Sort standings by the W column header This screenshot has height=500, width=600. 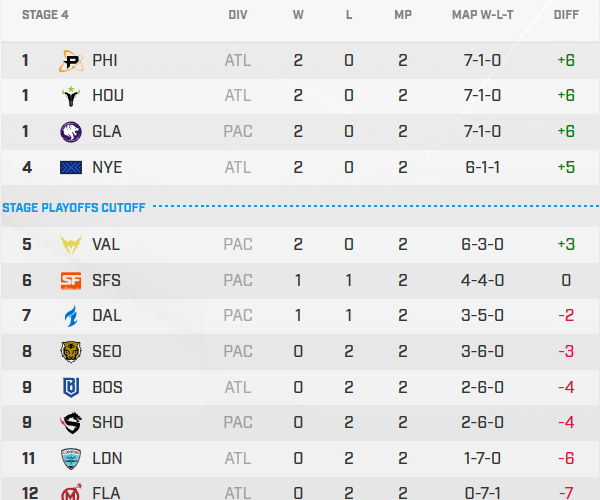coord(298,15)
